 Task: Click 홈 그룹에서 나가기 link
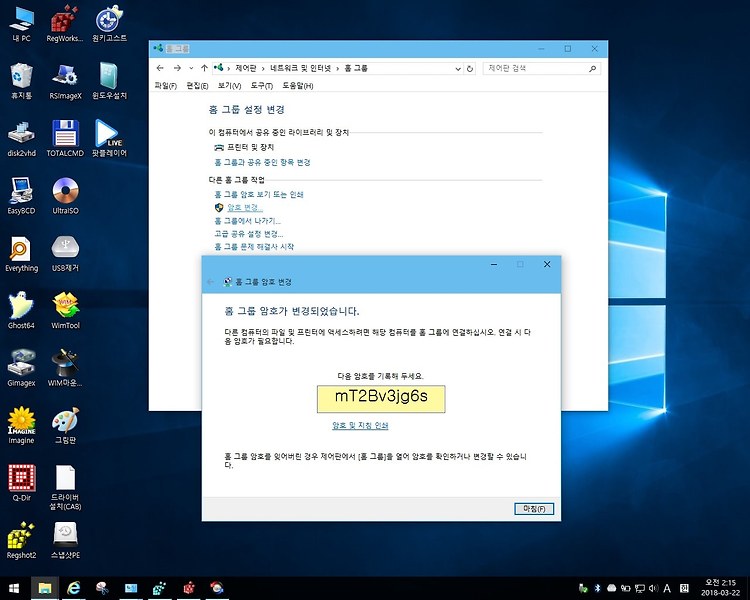coord(247,221)
